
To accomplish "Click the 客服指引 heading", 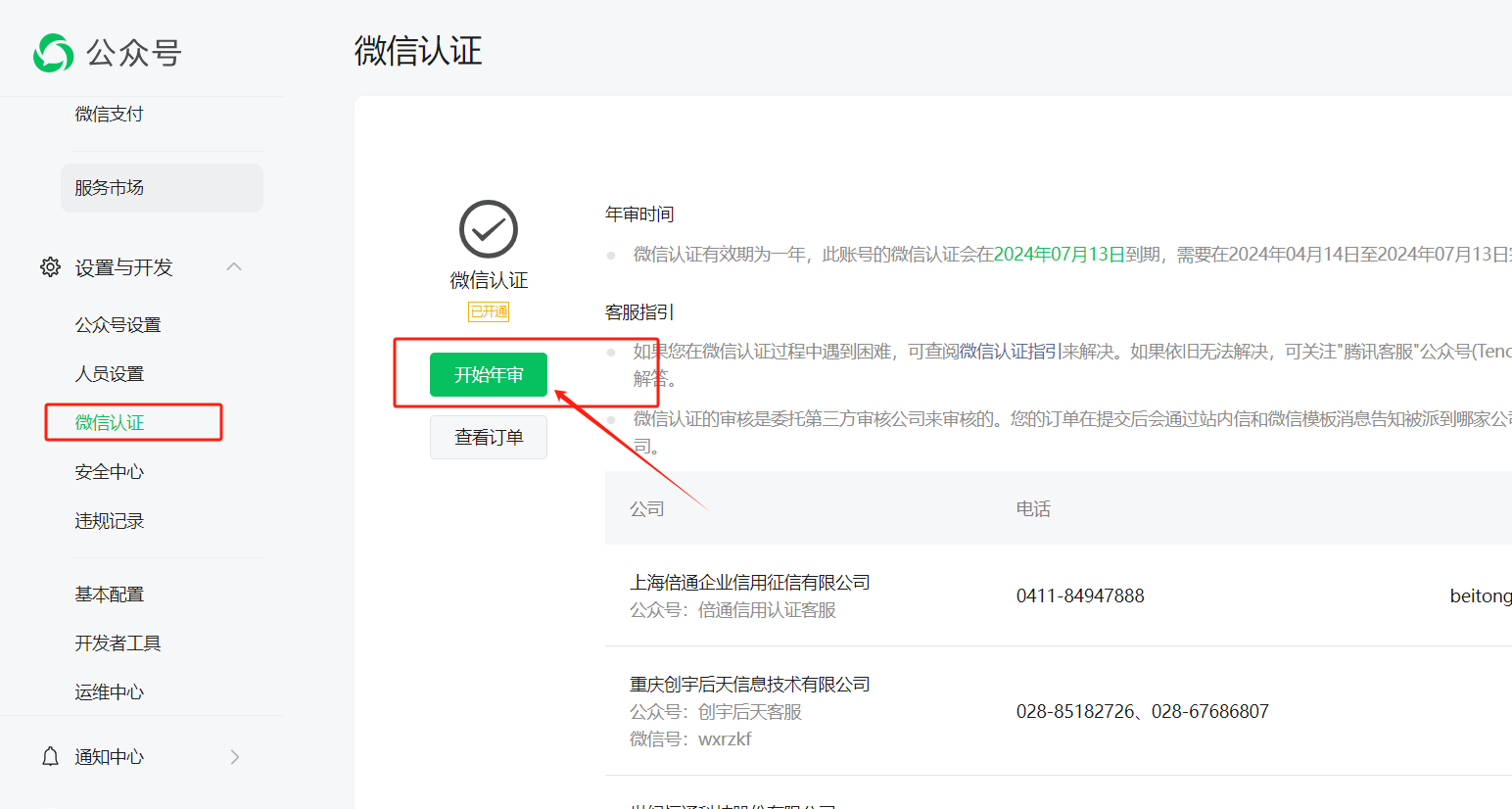I will (x=639, y=312).
